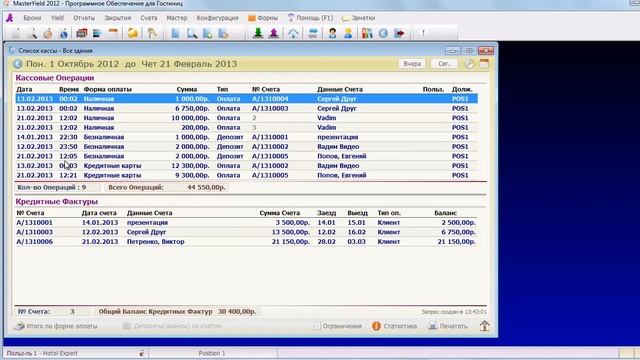Open the calendar icon in the date bar

[484, 64]
